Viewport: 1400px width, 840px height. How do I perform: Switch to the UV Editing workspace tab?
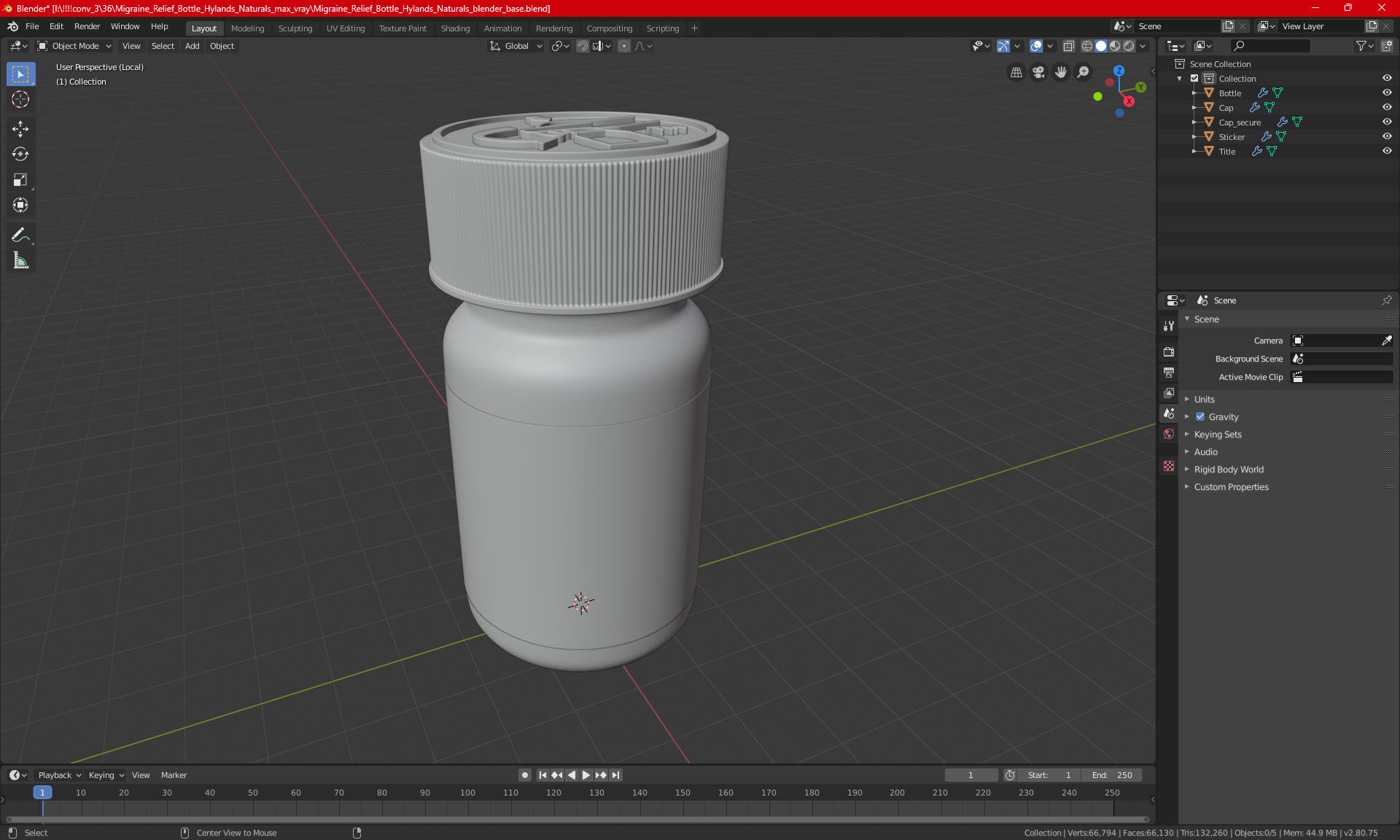coord(346,28)
